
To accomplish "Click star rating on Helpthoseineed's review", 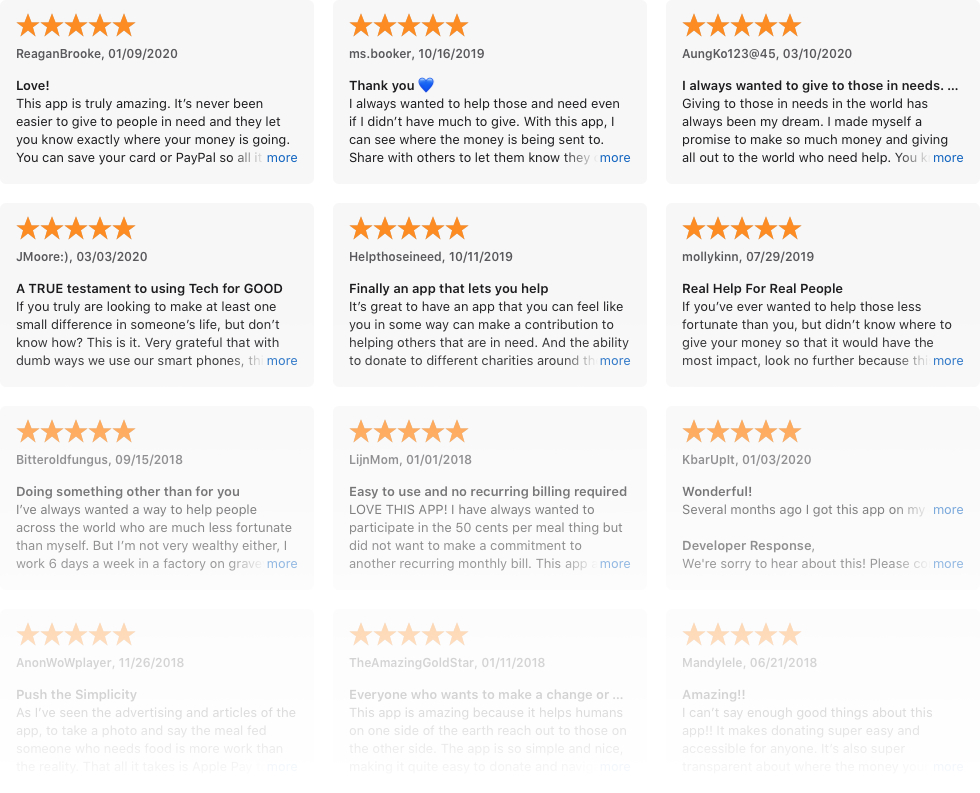I will click(409, 229).
